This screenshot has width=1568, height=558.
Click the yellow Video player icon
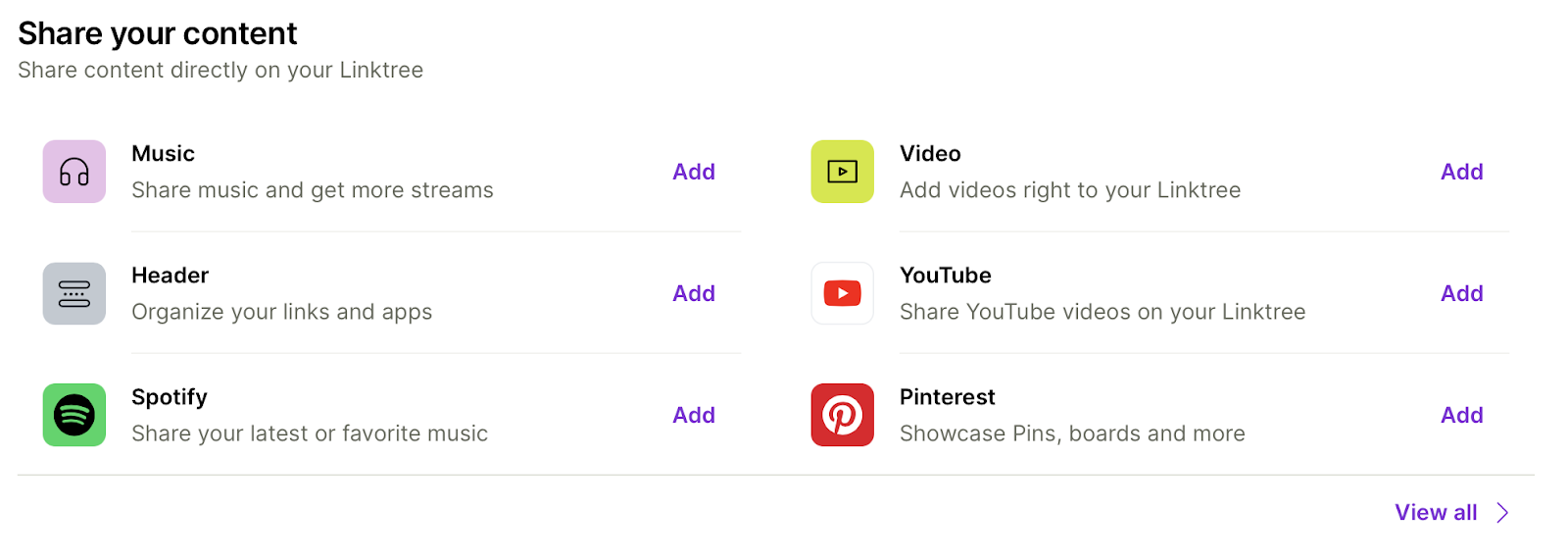pos(842,172)
